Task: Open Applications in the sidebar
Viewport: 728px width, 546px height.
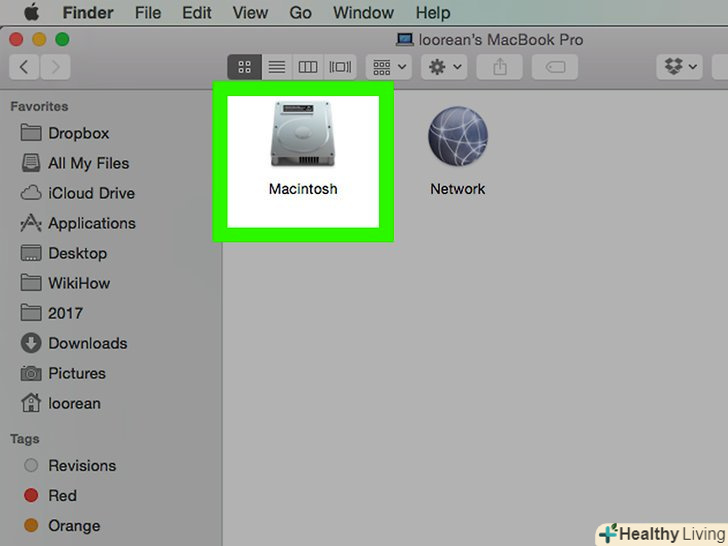Action: [78, 223]
